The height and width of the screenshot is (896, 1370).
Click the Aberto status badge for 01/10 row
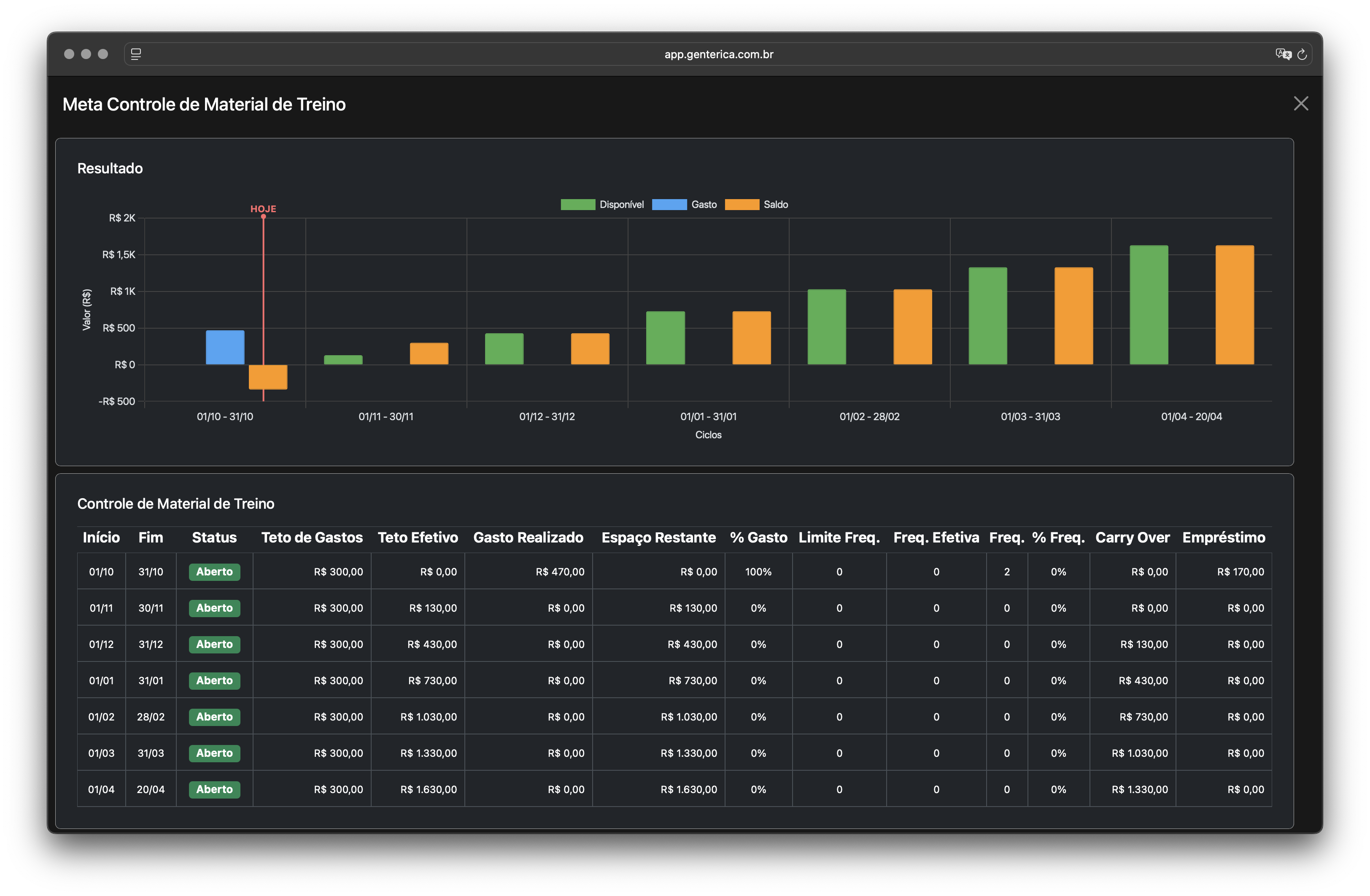point(214,572)
